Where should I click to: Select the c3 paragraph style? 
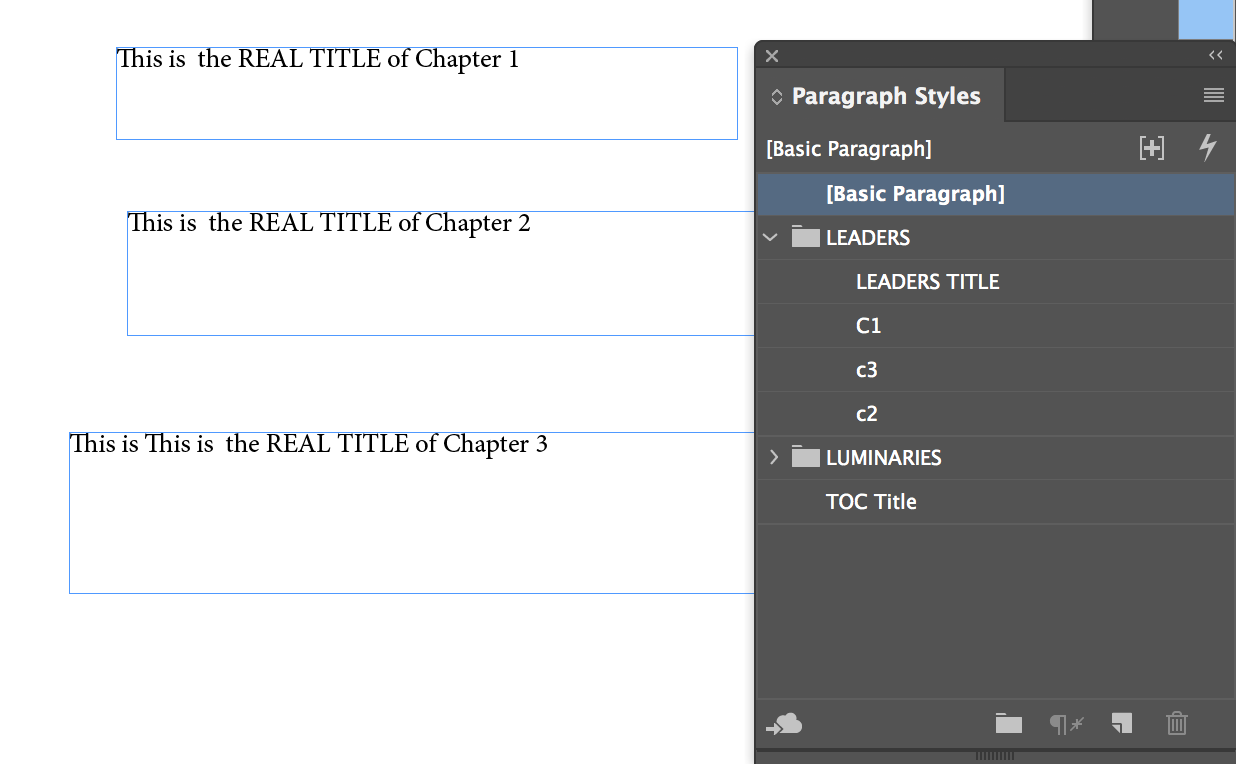coord(866,370)
